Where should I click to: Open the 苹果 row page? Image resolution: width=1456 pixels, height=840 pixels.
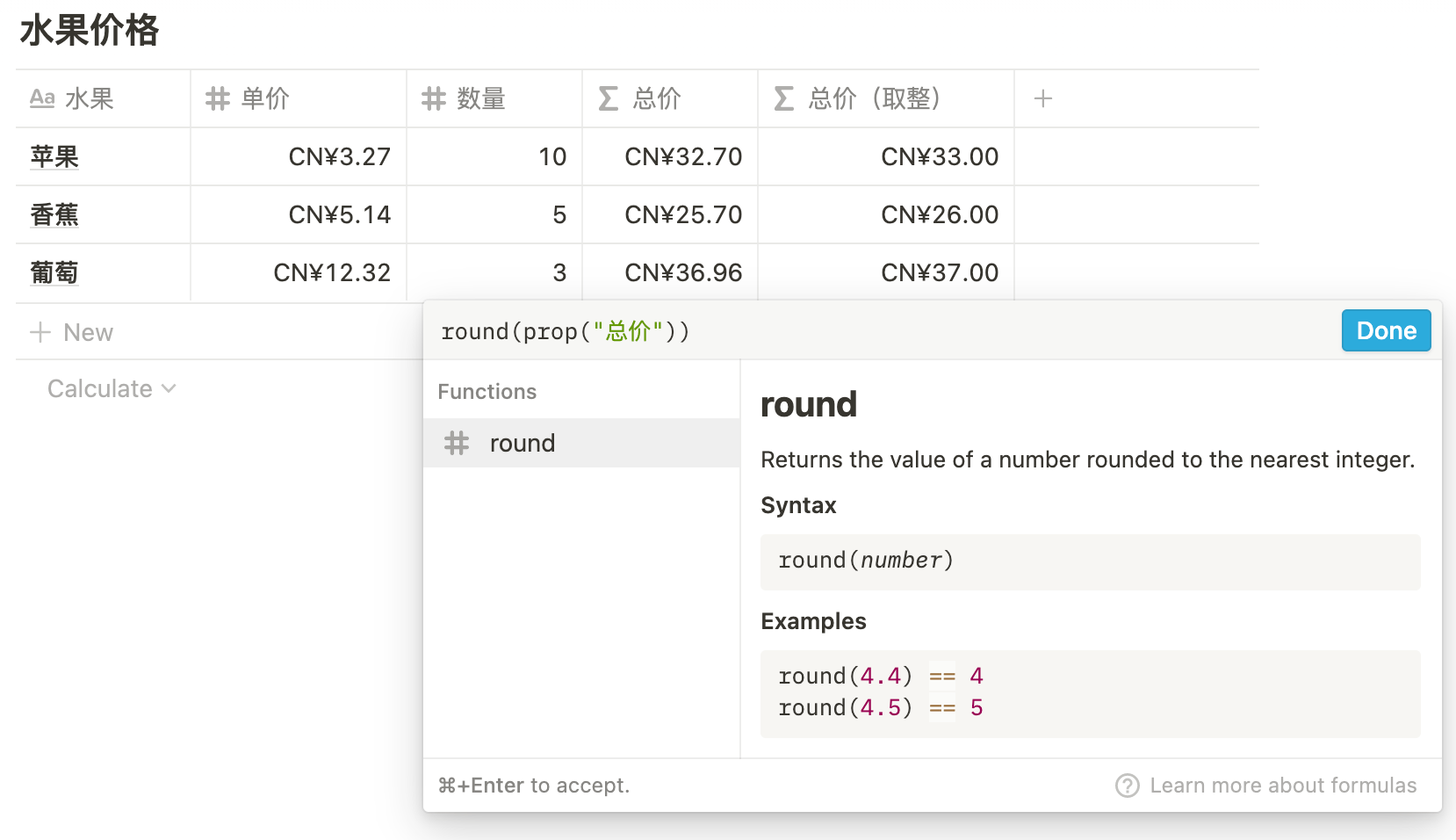pyautogui.click(x=54, y=156)
